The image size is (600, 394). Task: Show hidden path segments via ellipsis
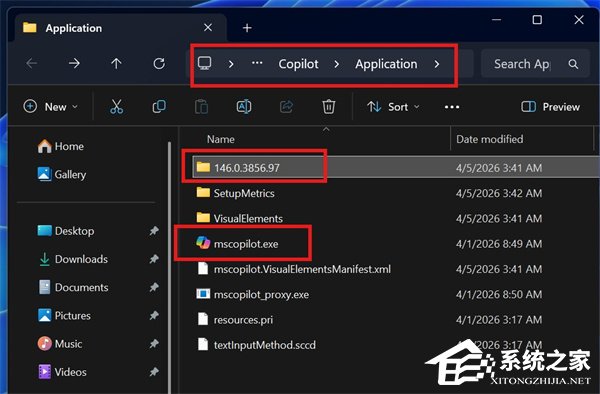tap(257, 63)
